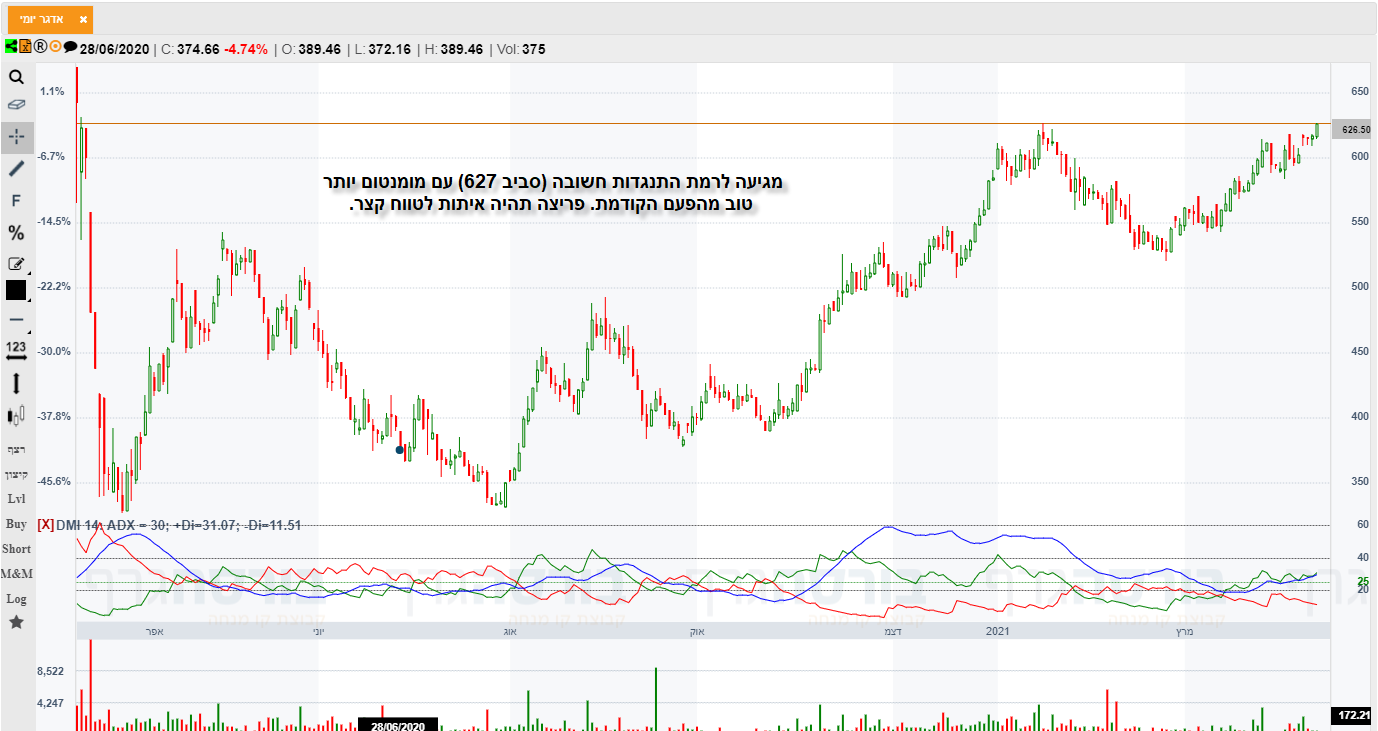
Task: Click the -45.6% percentage axis label
Action: coord(52,481)
